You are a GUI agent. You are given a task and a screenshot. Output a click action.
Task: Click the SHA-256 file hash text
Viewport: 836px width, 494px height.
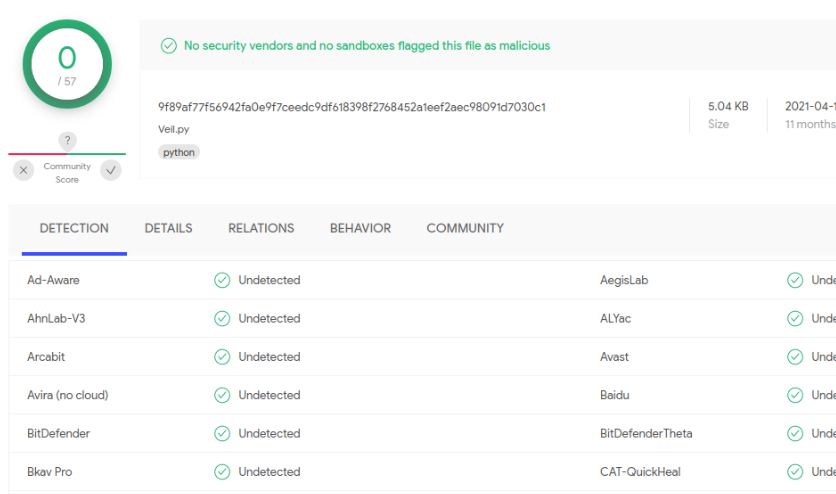pos(351,107)
